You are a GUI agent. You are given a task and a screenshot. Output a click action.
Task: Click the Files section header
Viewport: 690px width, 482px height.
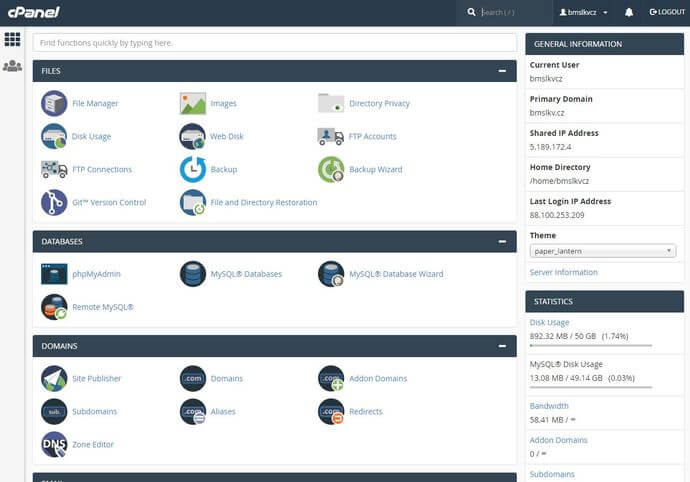pos(275,71)
